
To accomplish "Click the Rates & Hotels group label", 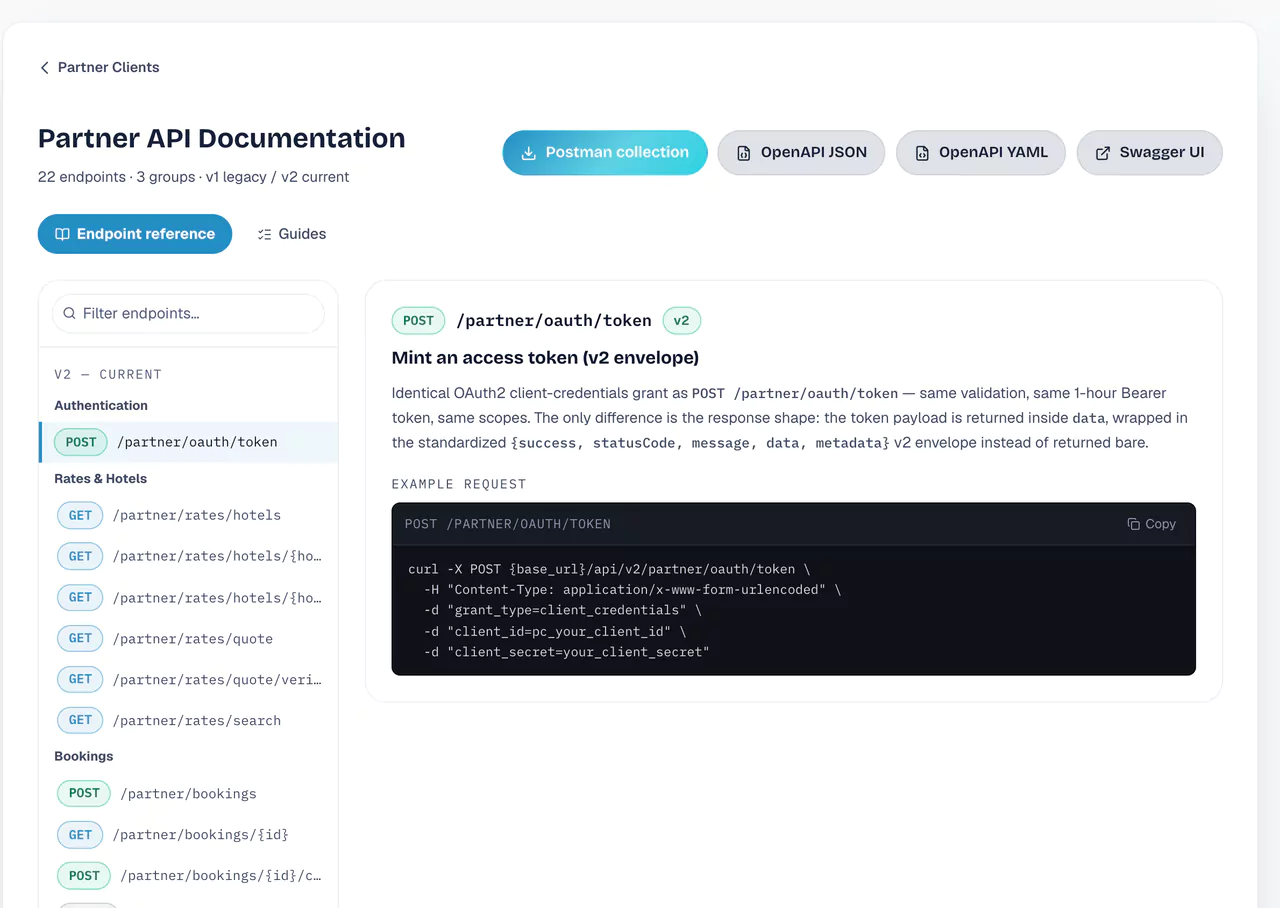I will click(100, 478).
